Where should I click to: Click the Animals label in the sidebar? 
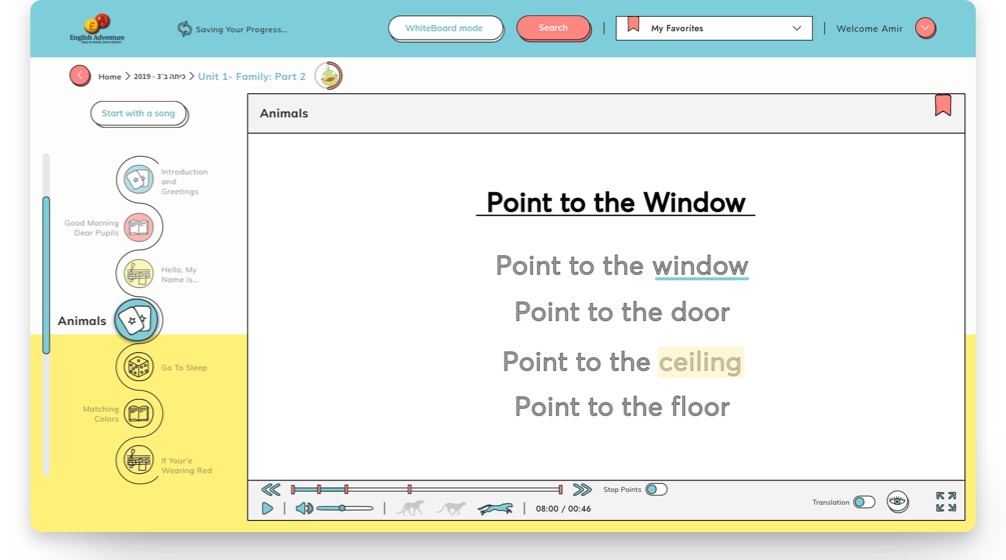point(82,321)
